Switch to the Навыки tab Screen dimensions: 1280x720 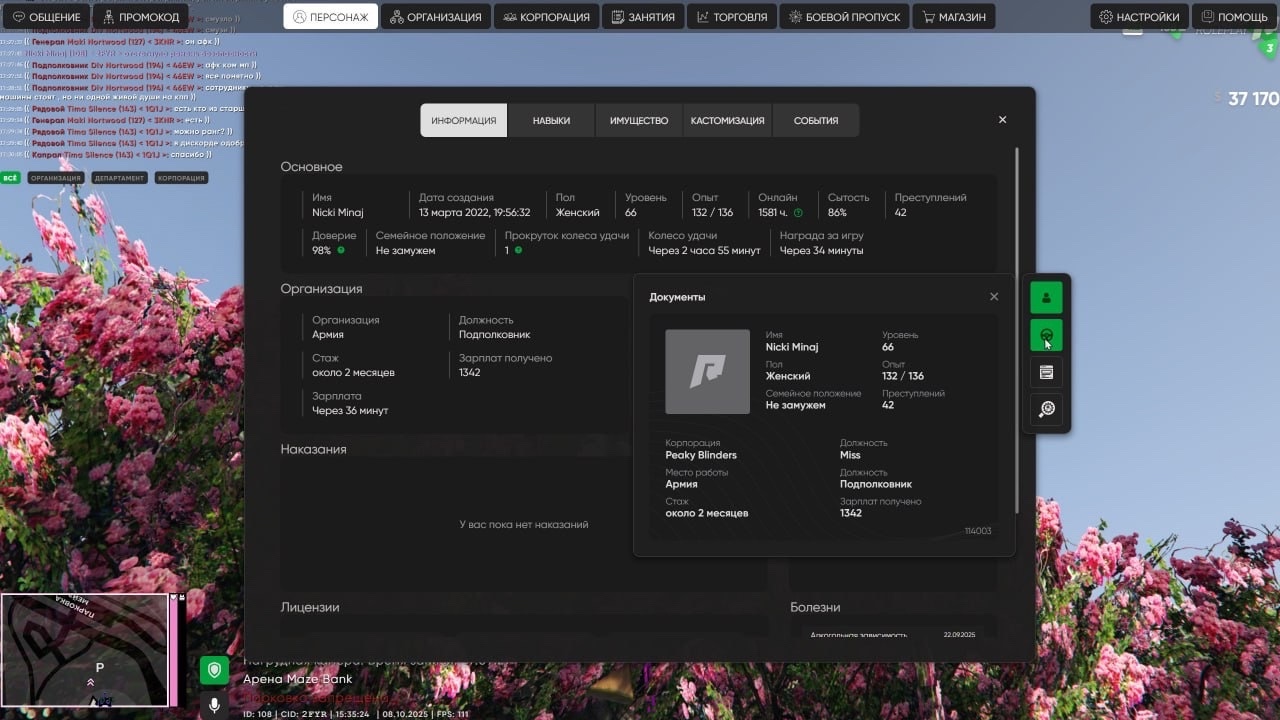(x=551, y=120)
